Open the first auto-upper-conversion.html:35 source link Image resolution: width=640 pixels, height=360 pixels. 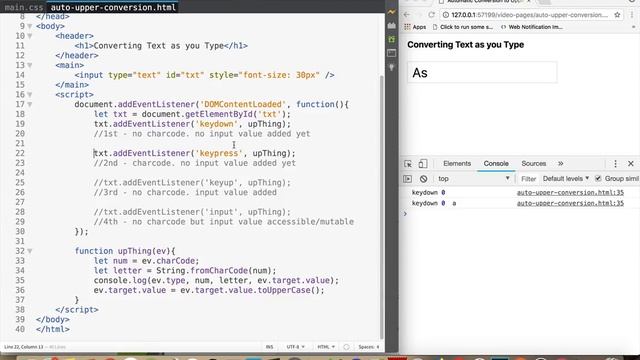click(570, 193)
